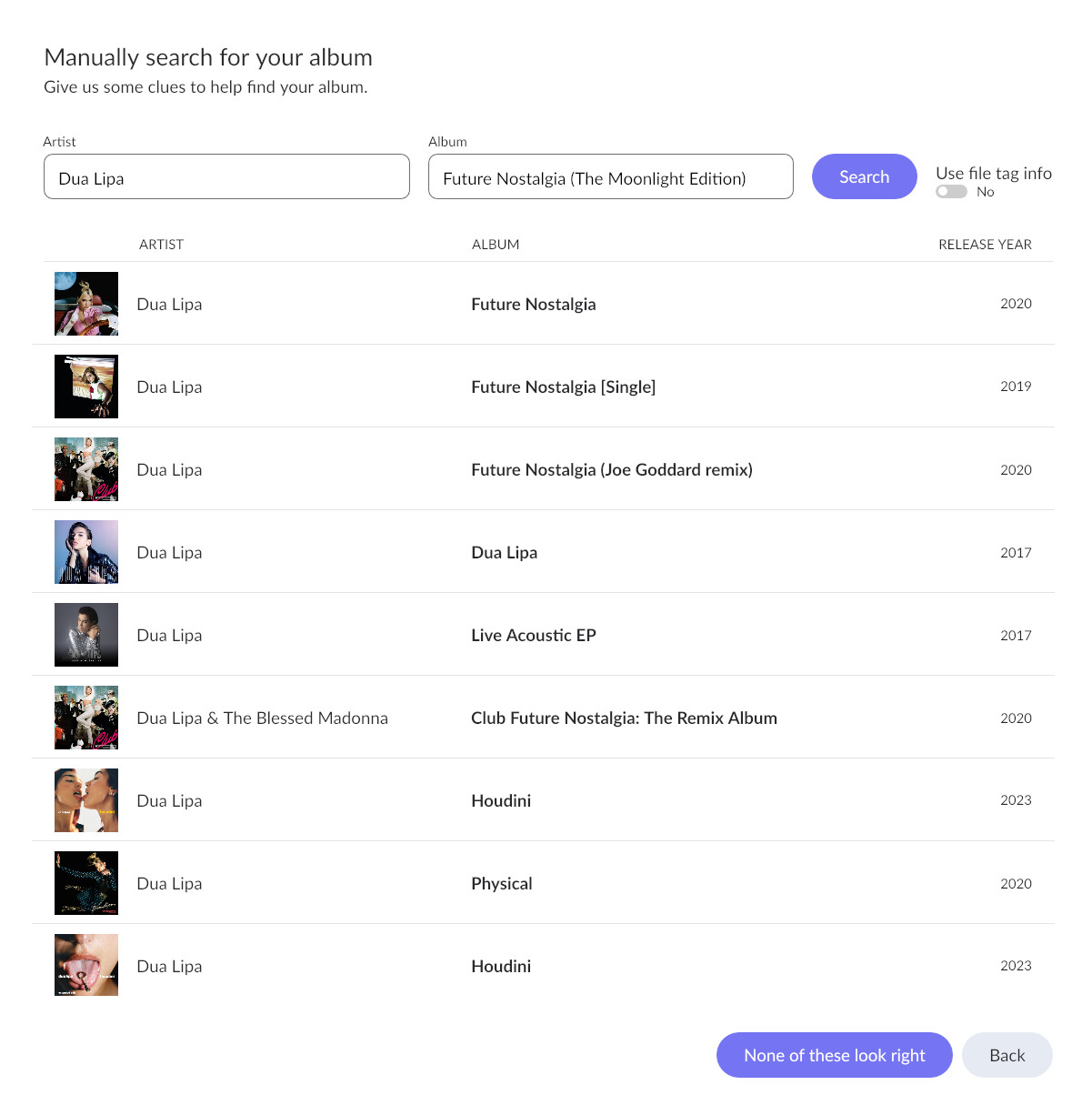Image resolution: width=1092 pixels, height=1115 pixels.
Task: Choose the Dua Lipa & The Blessed Madonna result
Action: 543,718
